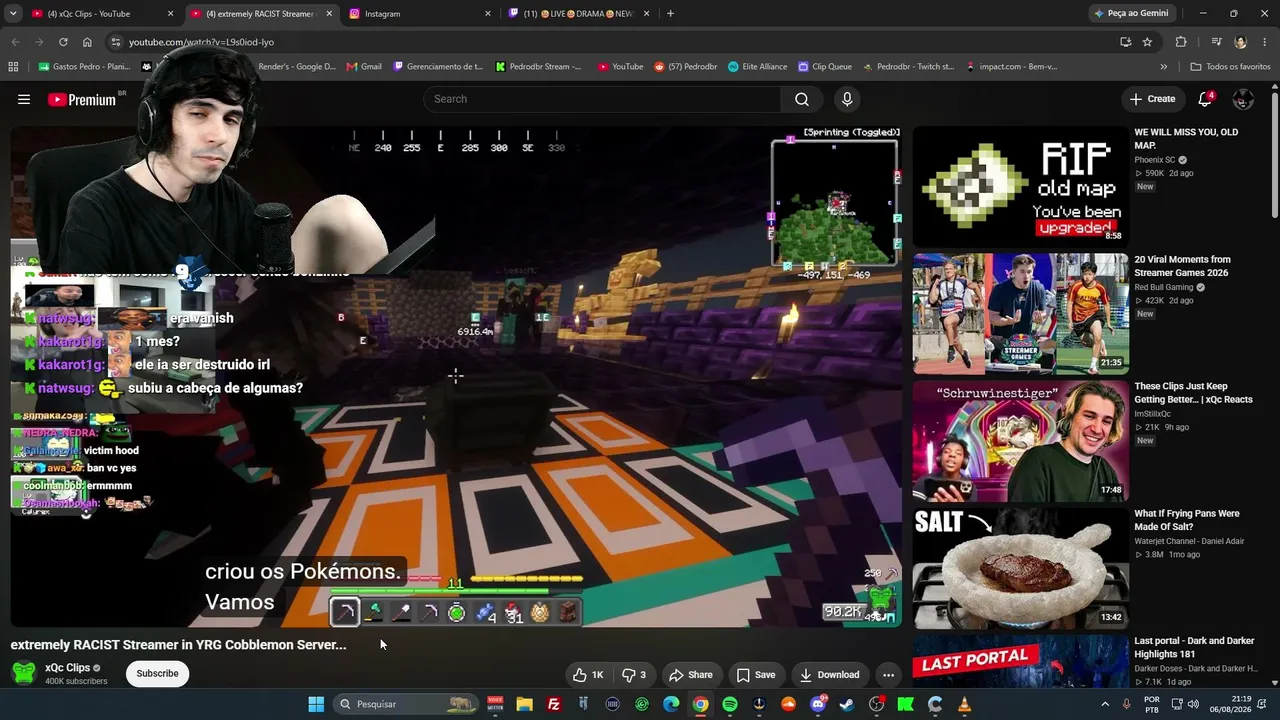Screen dimensions: 1280x720
Task: Launch Spotify from the taskbar
Action: point(730,704)
